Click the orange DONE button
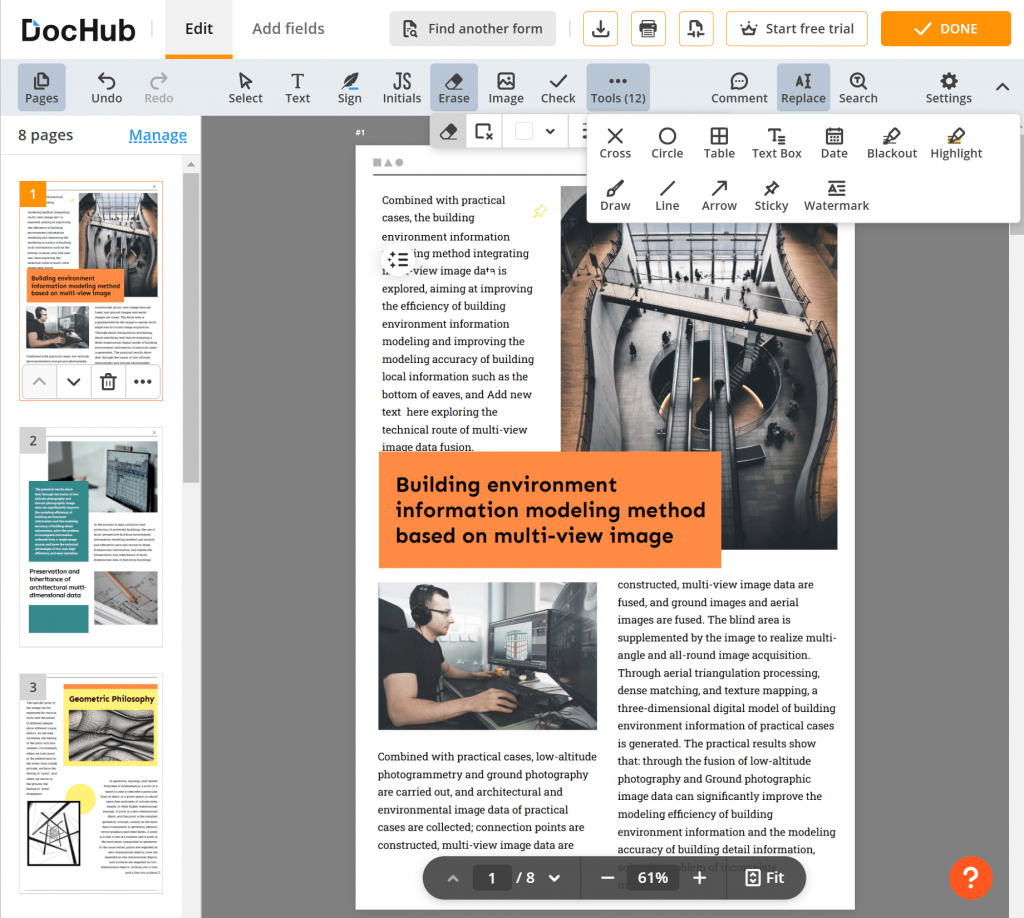 (945, 29)
